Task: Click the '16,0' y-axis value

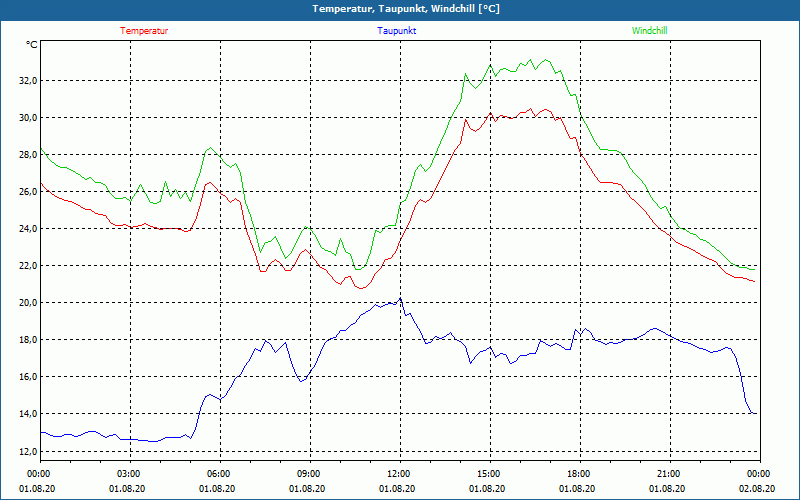Action: 28,377
